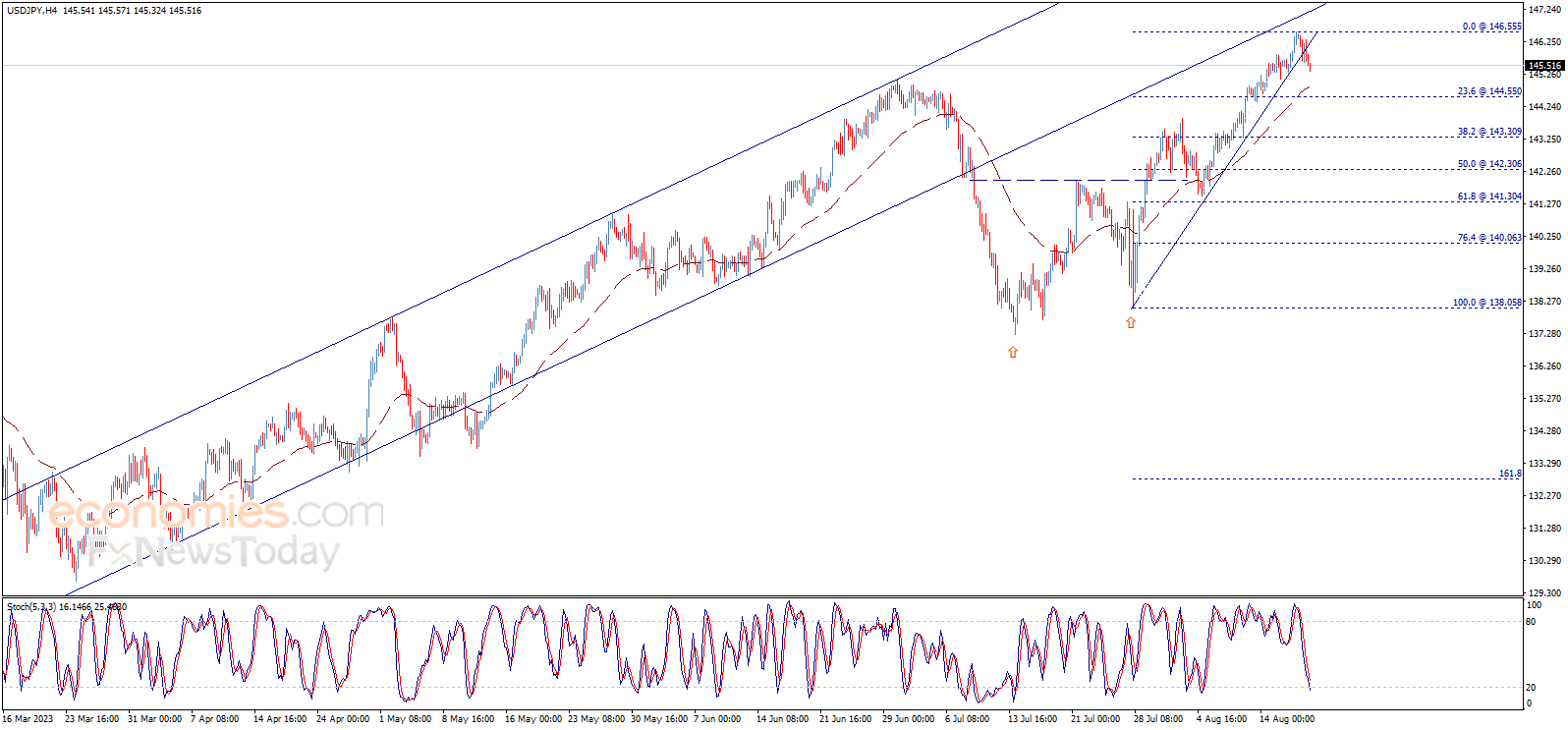Click the 21 Jun 16:00 time label
1568x730 pixels.
pos(846,719)
